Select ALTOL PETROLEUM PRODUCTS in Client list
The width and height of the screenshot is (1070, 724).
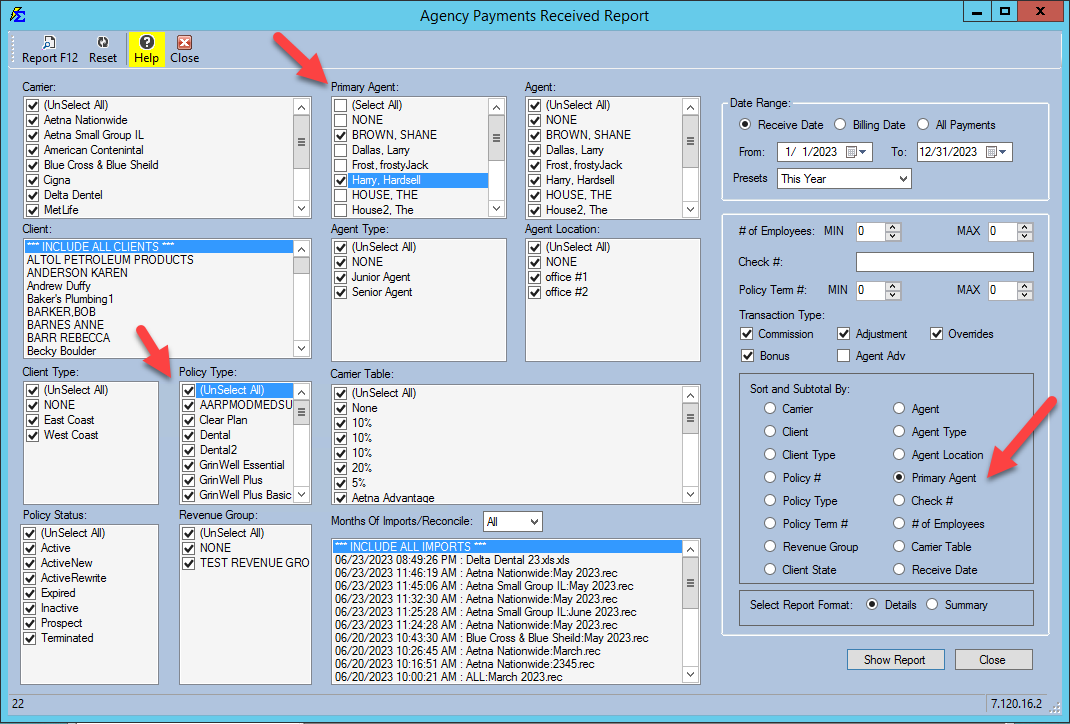tap(110, 260)
